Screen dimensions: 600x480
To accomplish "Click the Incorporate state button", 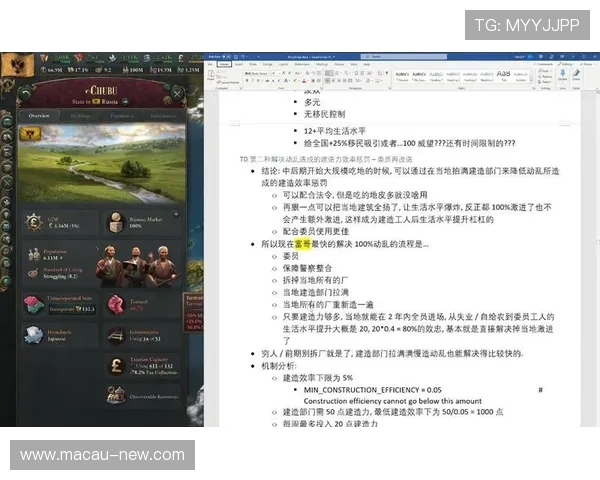I will coord(73,309).
